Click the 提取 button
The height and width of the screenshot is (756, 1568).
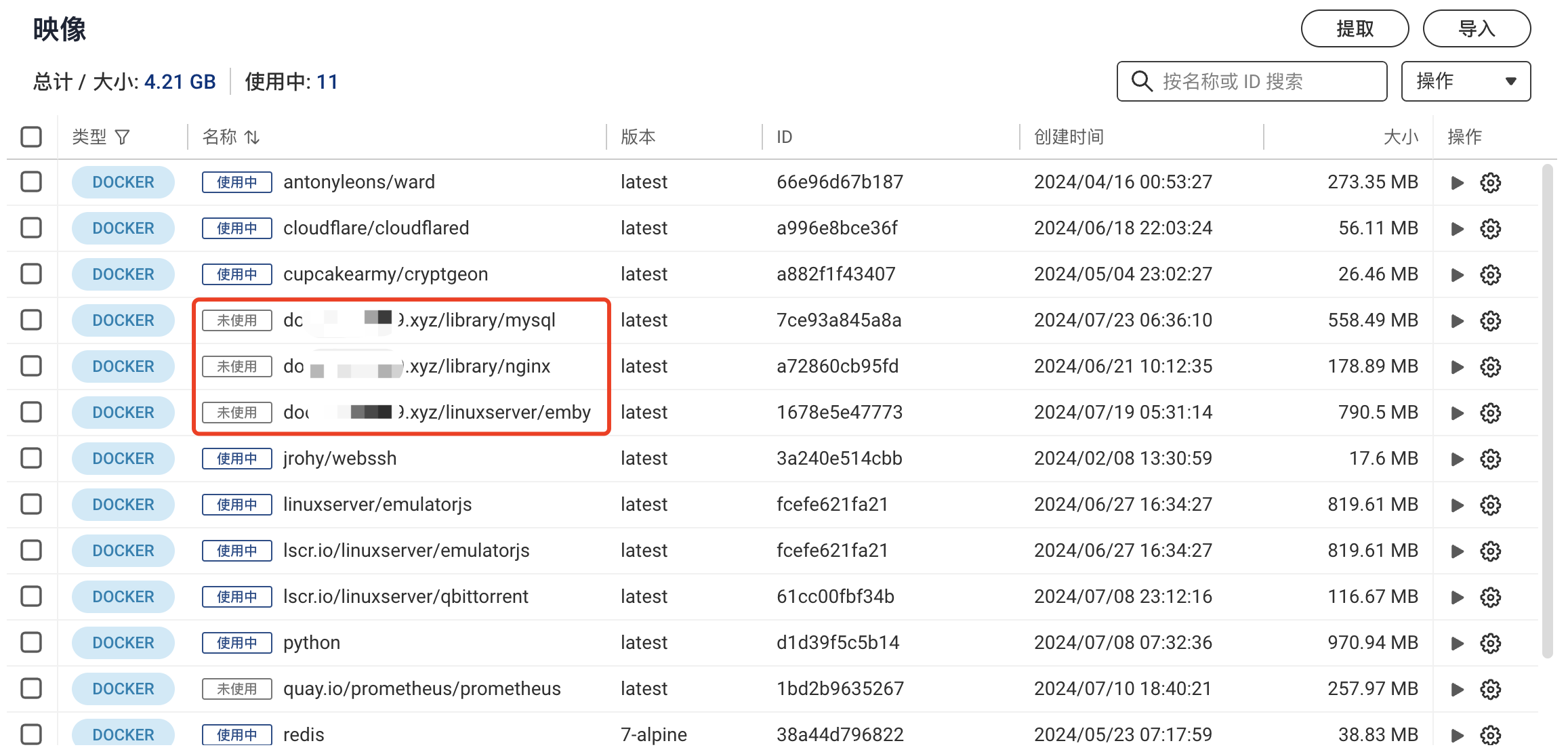click(x=1355, y=28)
